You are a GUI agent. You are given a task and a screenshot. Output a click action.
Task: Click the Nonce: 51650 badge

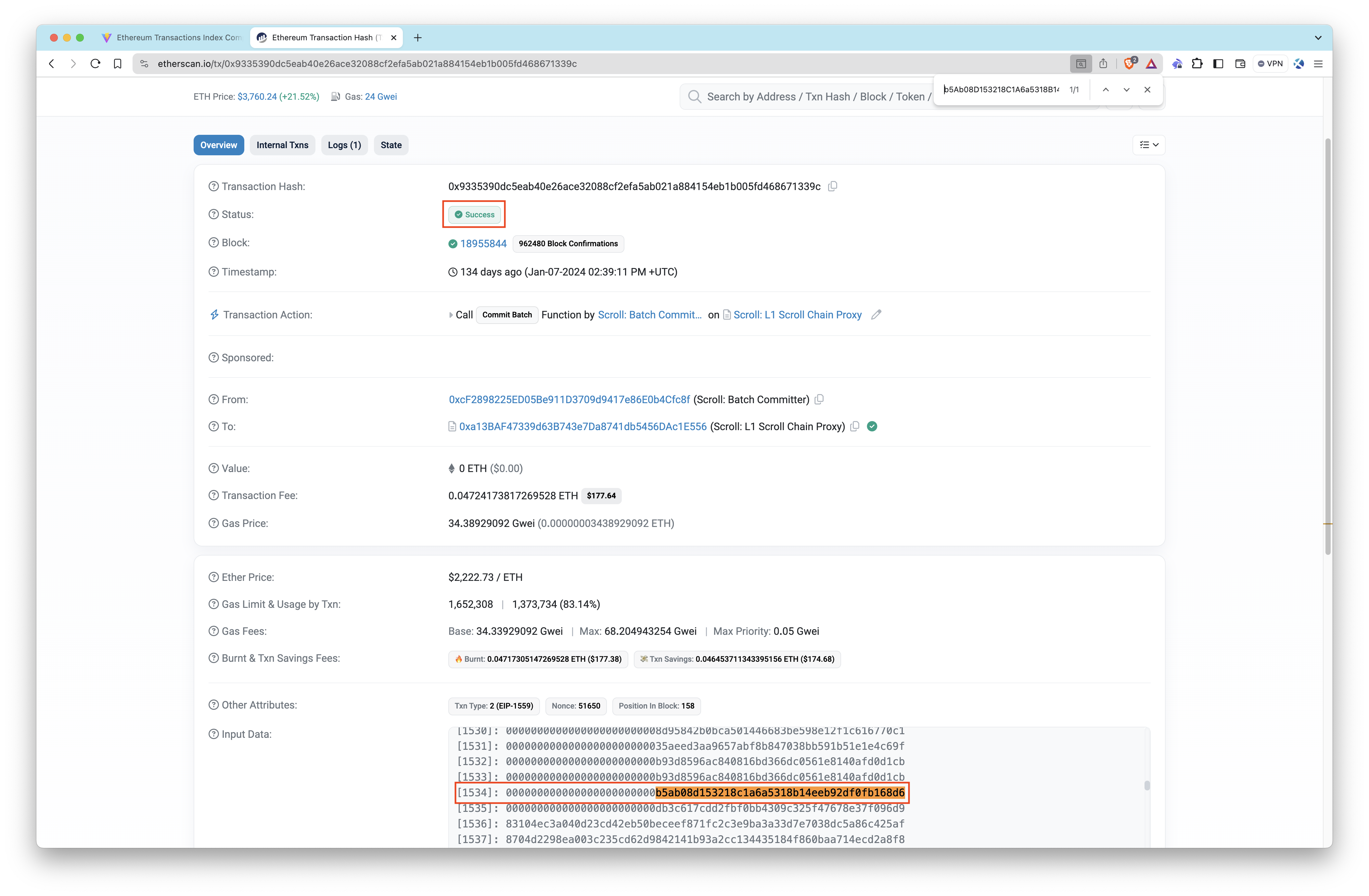(575, 706)
